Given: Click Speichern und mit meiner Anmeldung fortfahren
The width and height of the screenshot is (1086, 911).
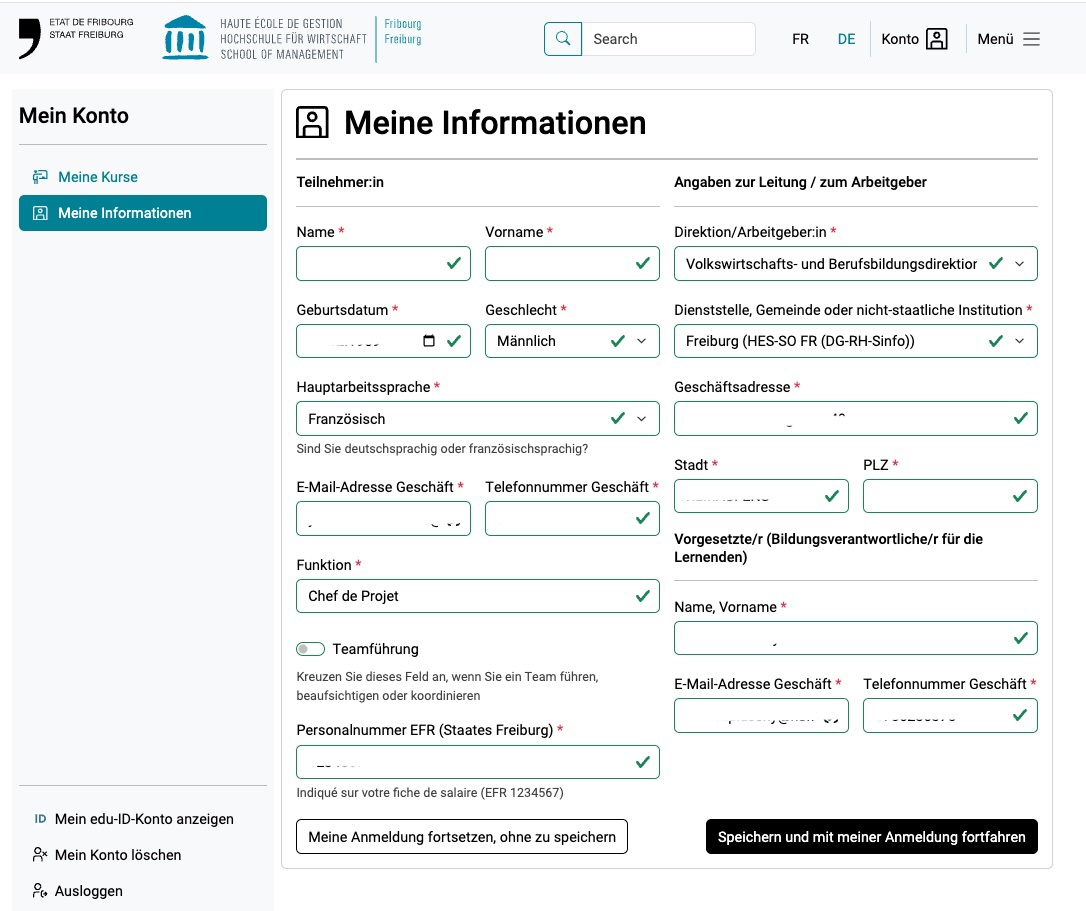Looking at the screenshot, I should (871, 837).
